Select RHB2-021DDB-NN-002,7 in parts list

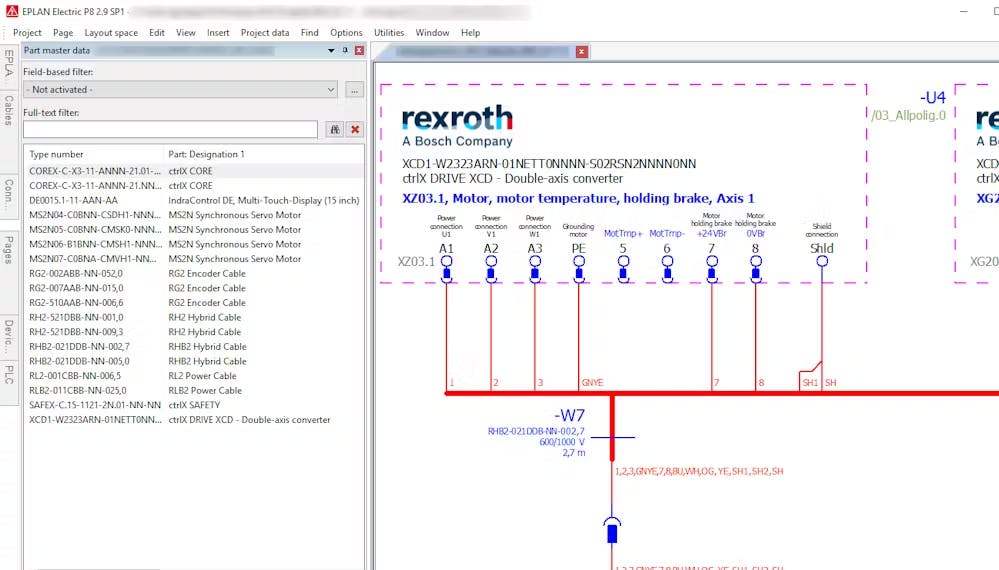[x=194, y=346]
